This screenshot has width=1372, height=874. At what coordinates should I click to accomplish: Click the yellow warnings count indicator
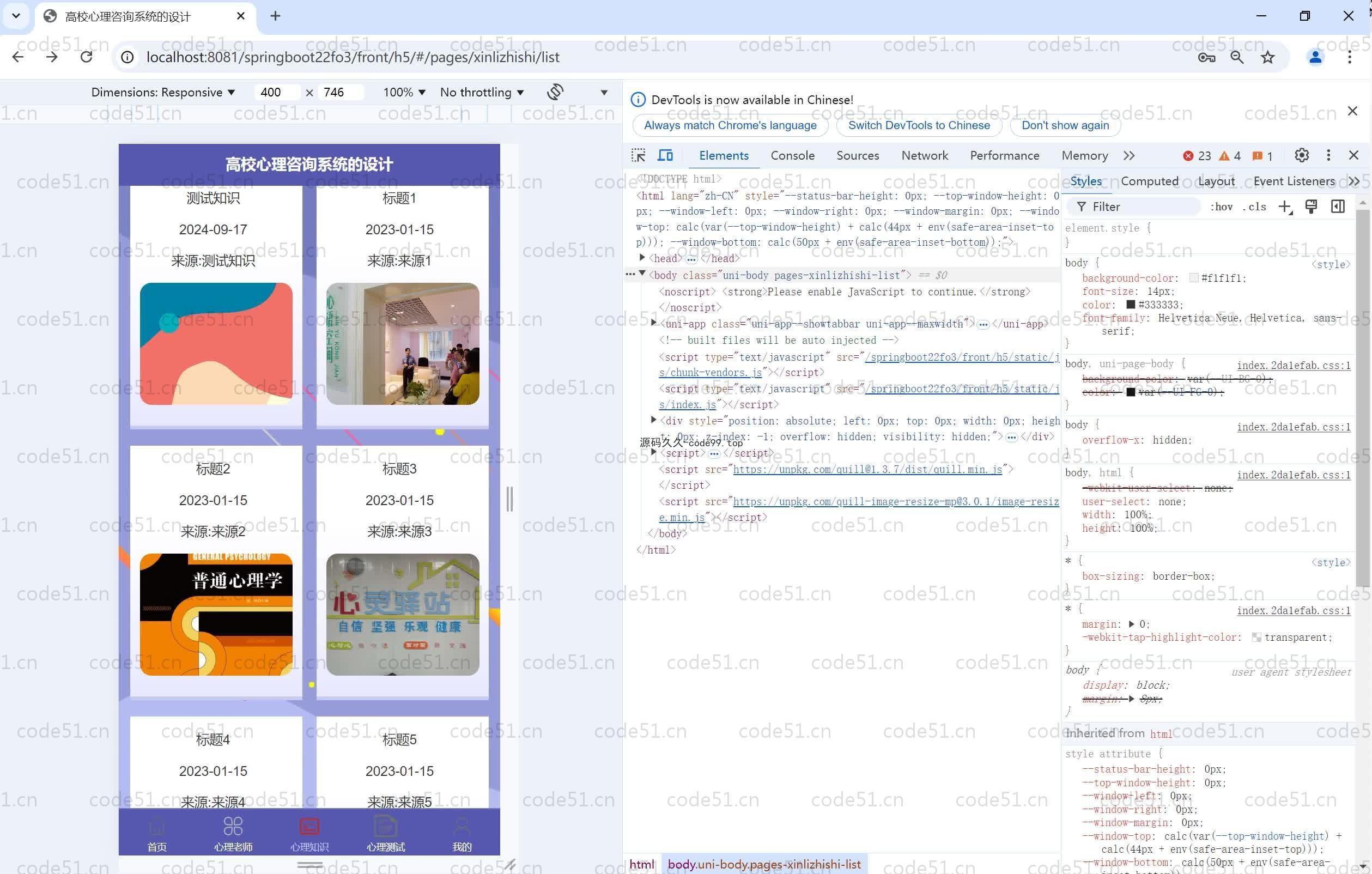tap(1230, 156)
